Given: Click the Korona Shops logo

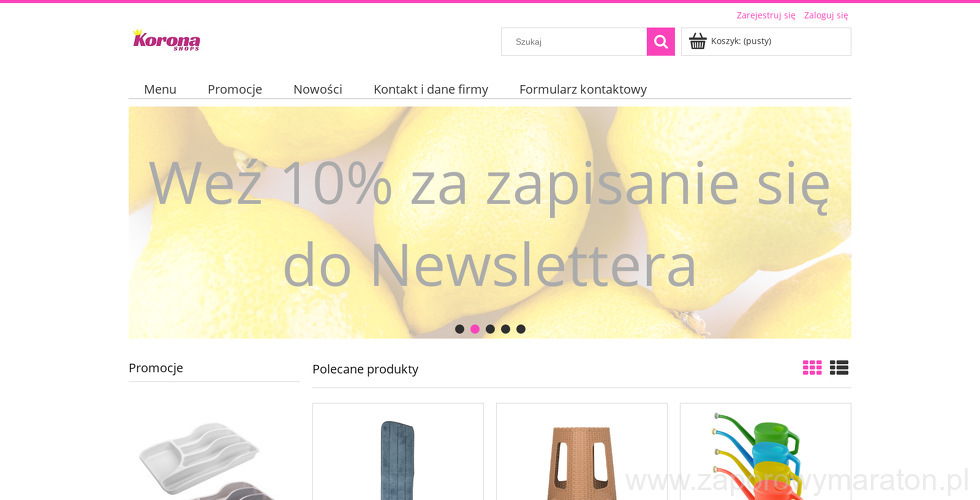Looking at the screenshot, I should click(166, 40).
